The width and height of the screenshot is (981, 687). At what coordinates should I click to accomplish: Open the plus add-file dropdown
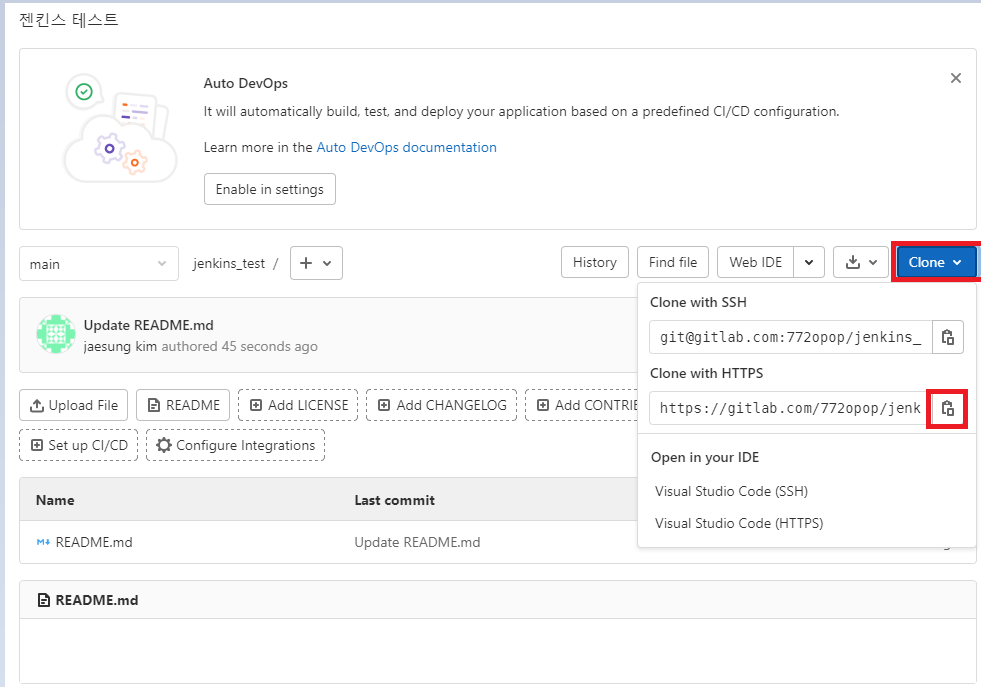click(x=316, y=263)
